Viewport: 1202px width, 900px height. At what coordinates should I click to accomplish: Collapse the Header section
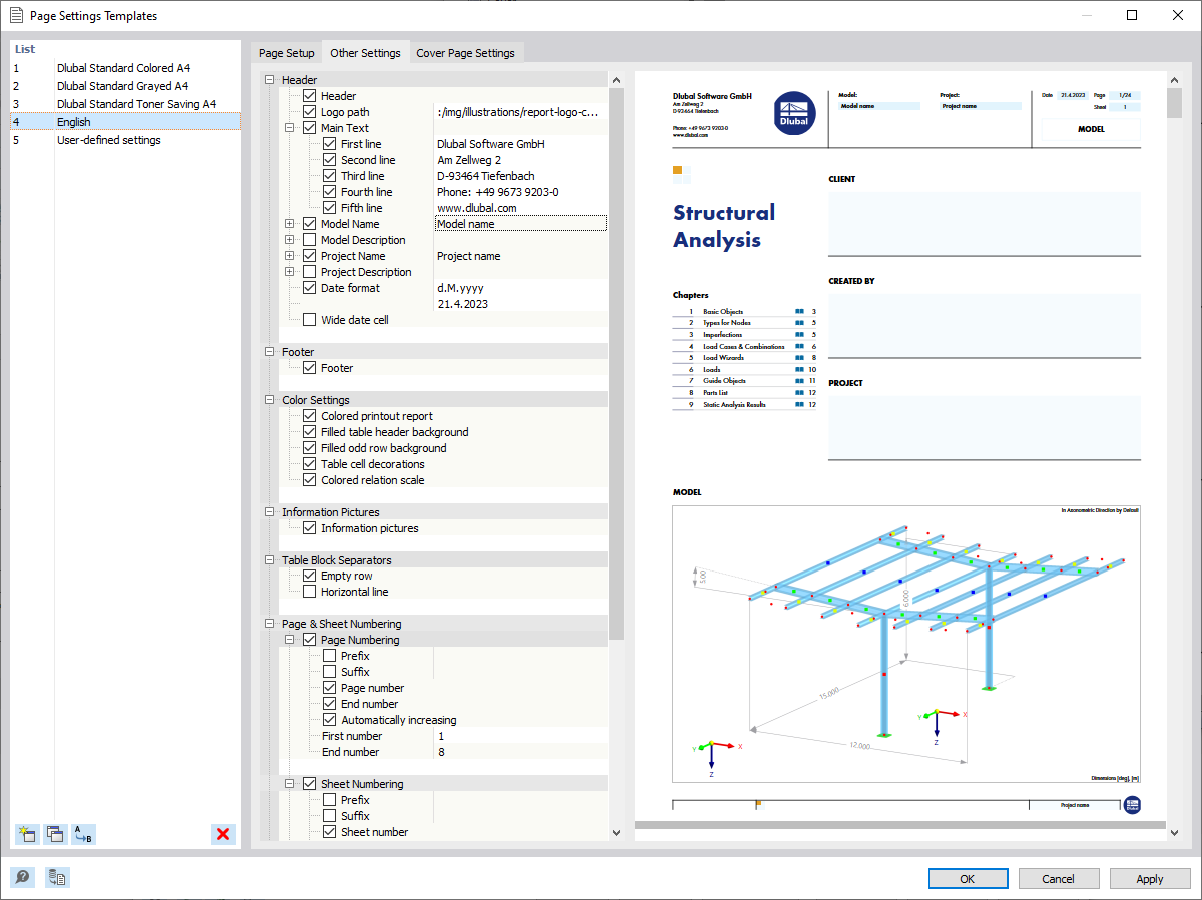point(269,79)
